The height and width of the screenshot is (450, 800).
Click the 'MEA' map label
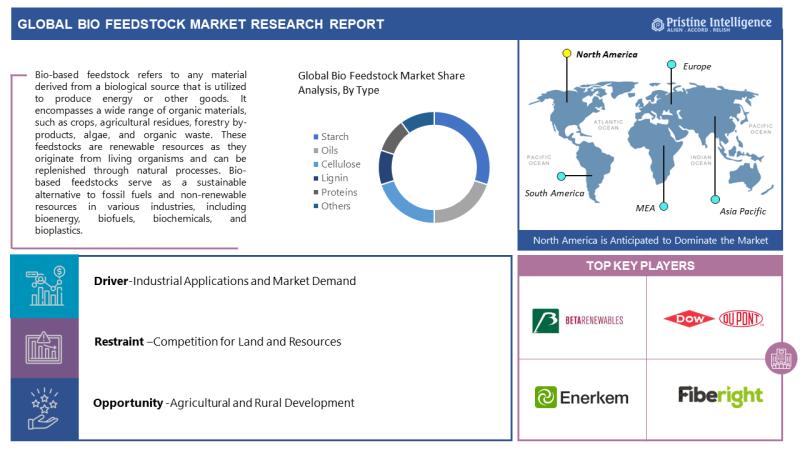tap(645, 208)
